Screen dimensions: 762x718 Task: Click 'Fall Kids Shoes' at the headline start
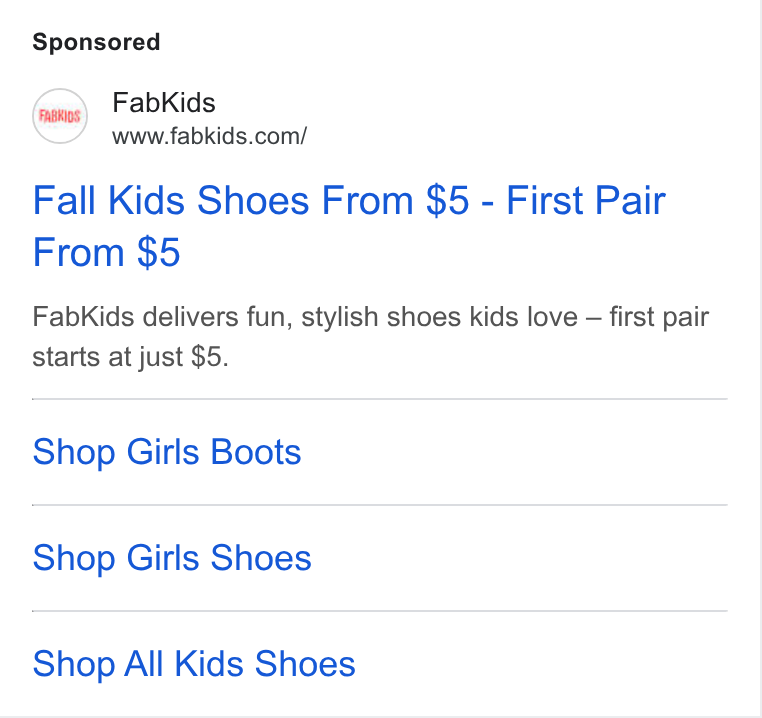point(171,200)
